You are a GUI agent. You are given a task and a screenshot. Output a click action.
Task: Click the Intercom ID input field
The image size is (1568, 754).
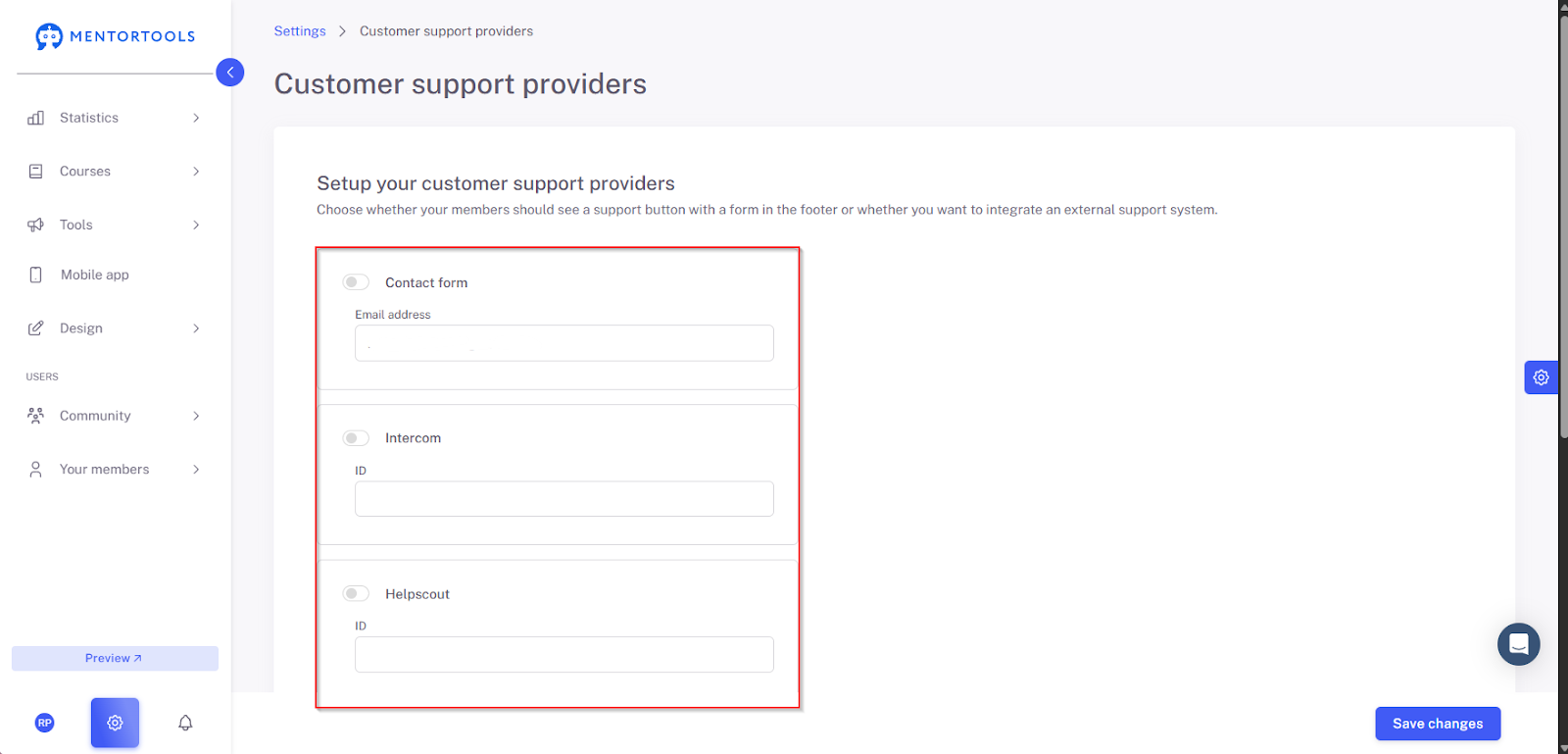[563, 499]
